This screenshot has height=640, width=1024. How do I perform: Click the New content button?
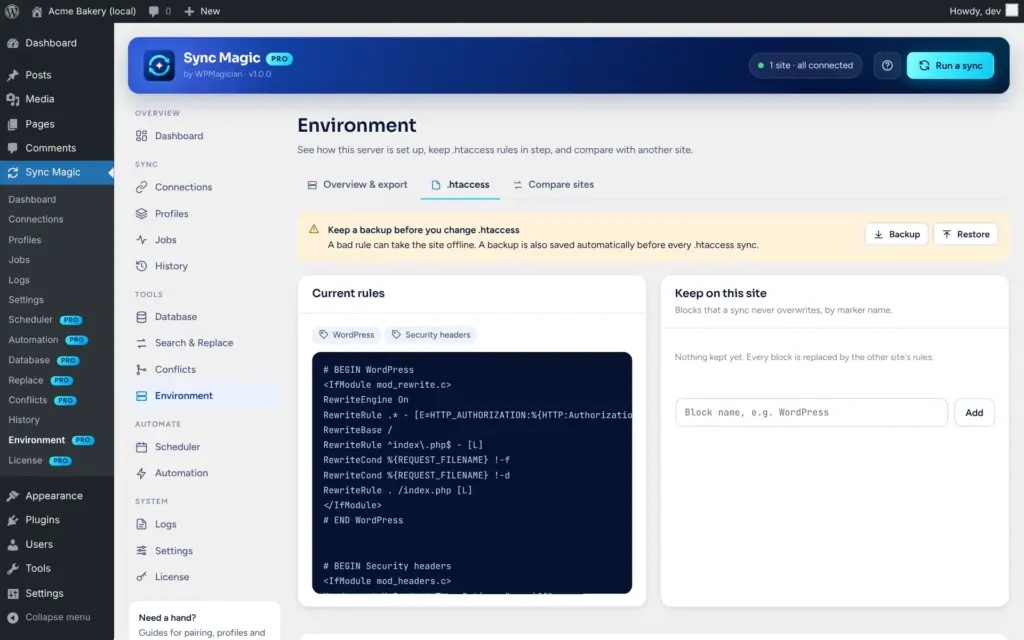click(x=202, y=11)
